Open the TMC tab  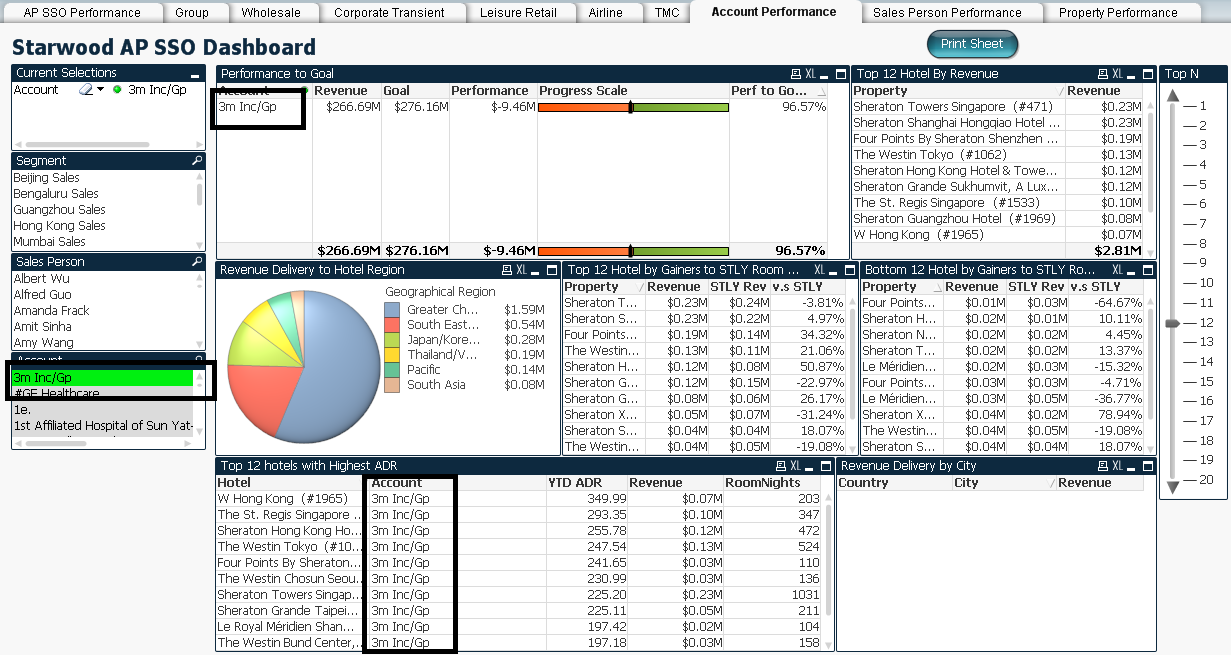[667, 13]
